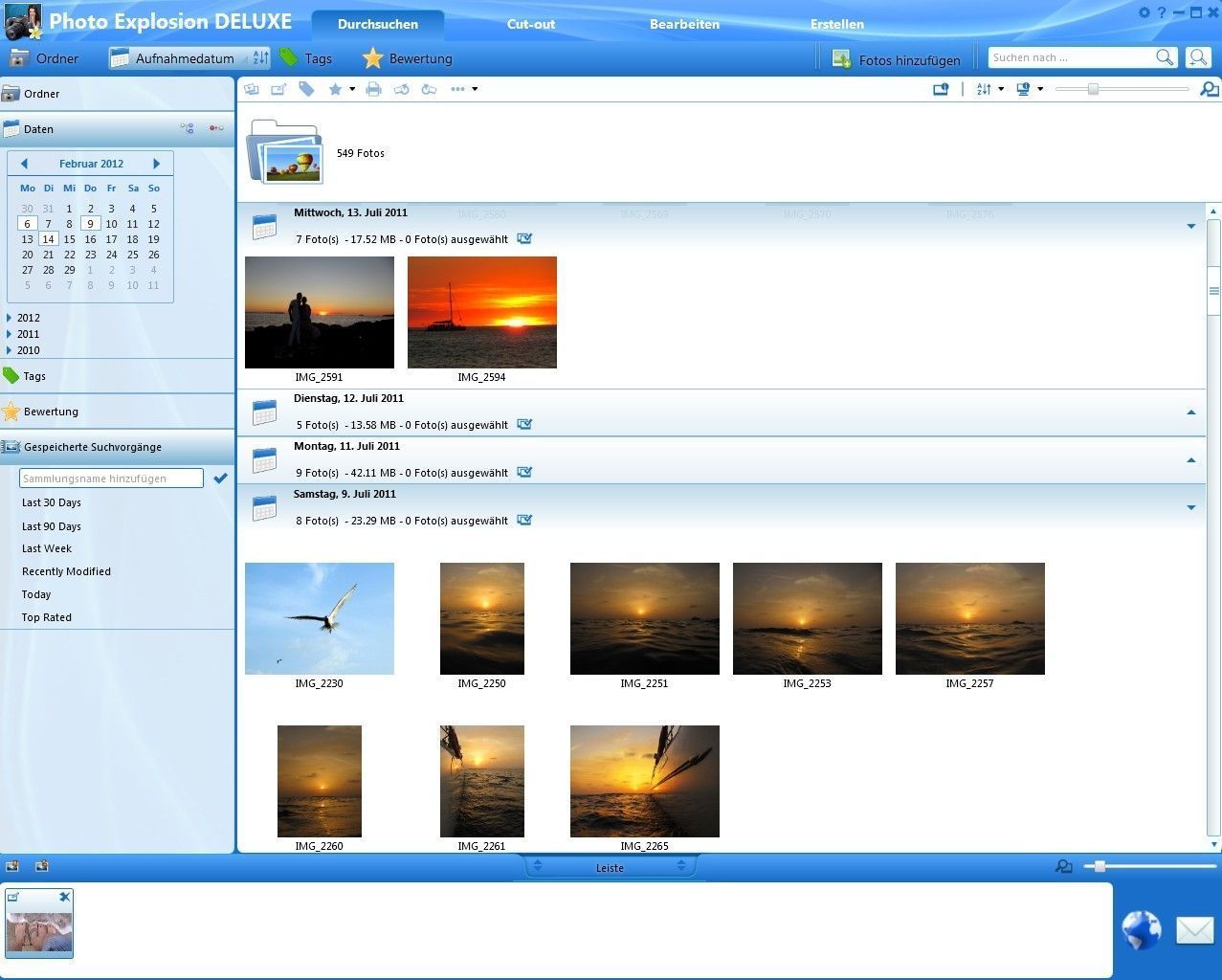Viewport: 1222px width, 980px height.
Task: Select the Last 30 Days saved search
Action: click(52, 502)
